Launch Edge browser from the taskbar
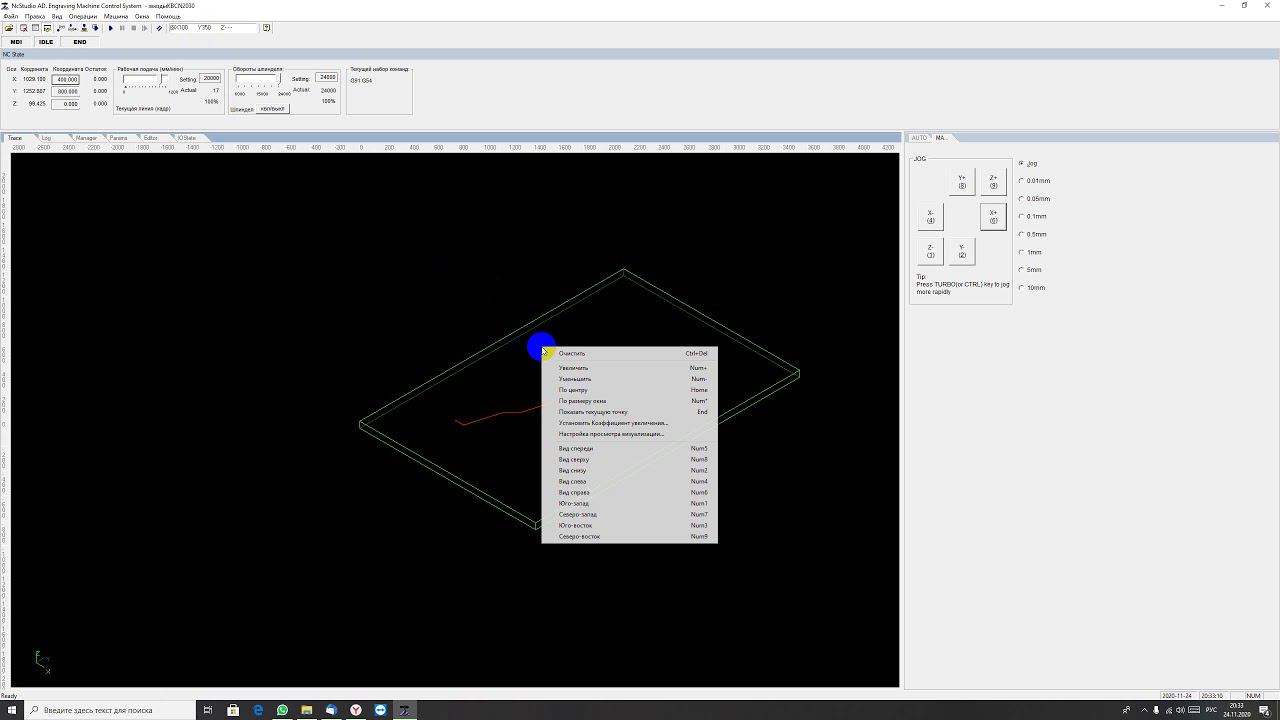The height and width of the screenshot is (720, 1280). point(258,710)
